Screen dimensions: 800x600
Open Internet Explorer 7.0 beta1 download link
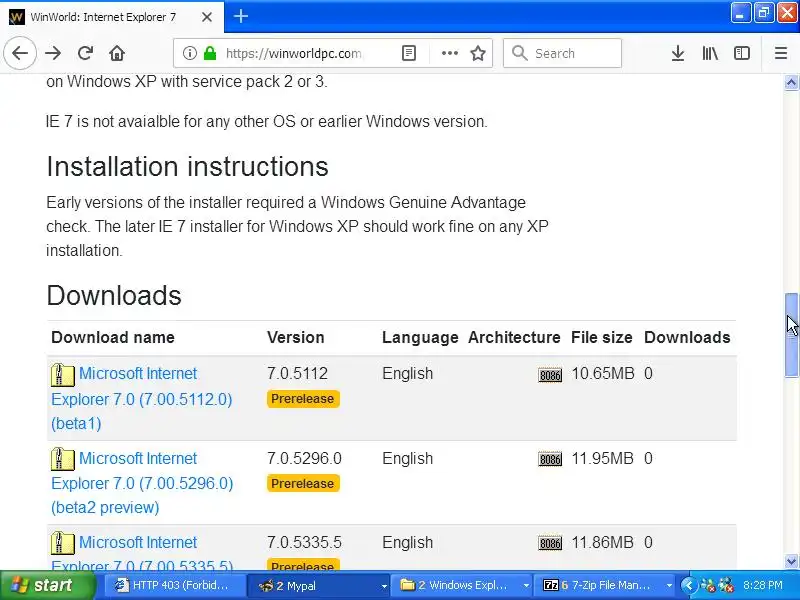pyautogui.click(x=142, y=398)
